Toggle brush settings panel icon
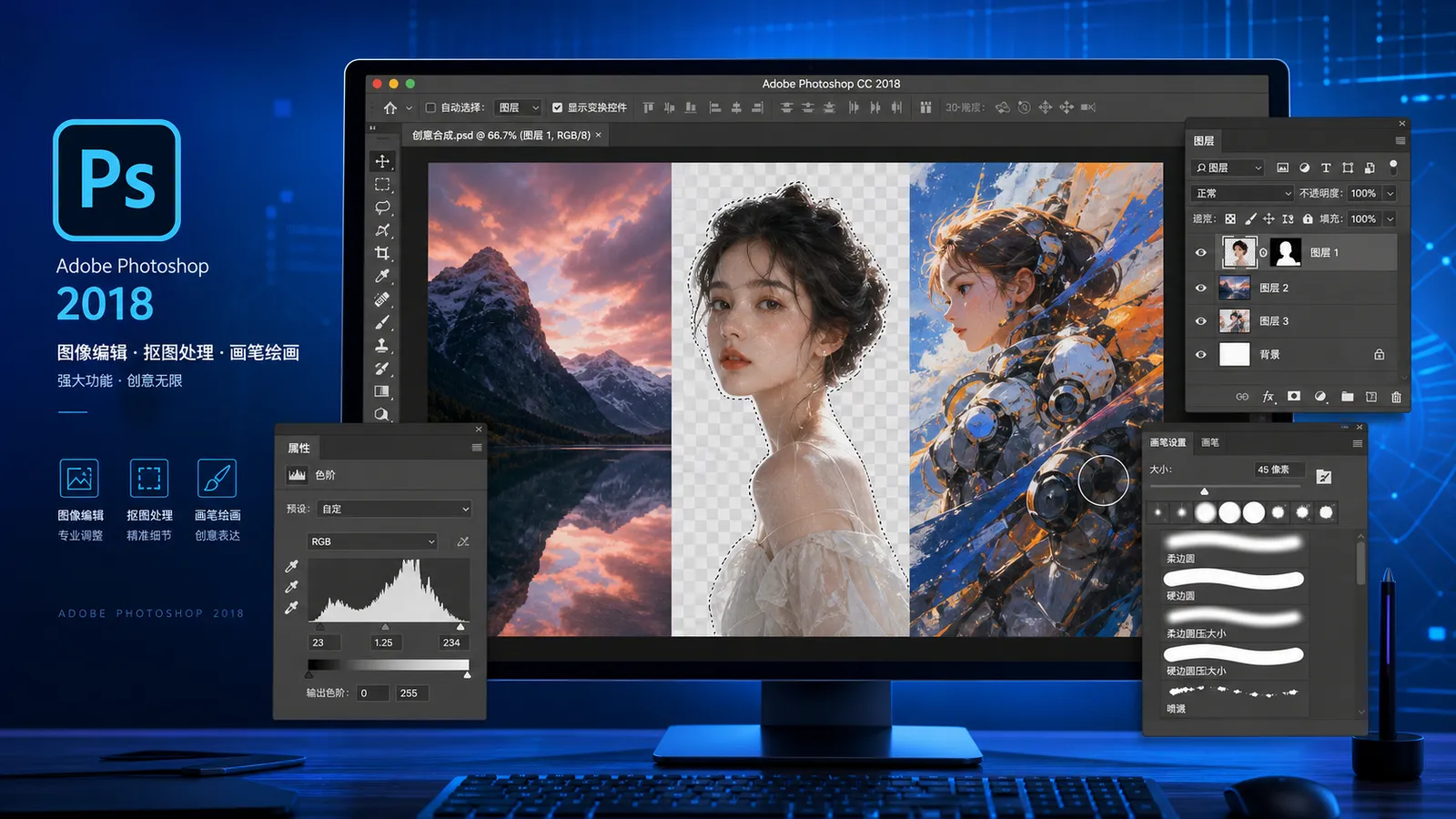This screenshot has height=819, width=1456. [x=1324, y=477]
